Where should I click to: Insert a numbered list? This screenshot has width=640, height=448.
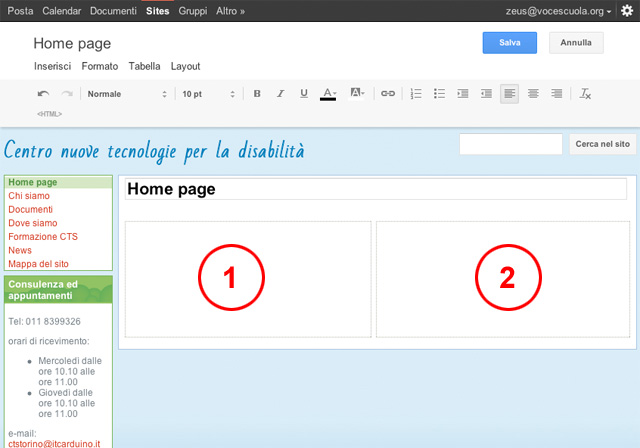coord(415,94)
